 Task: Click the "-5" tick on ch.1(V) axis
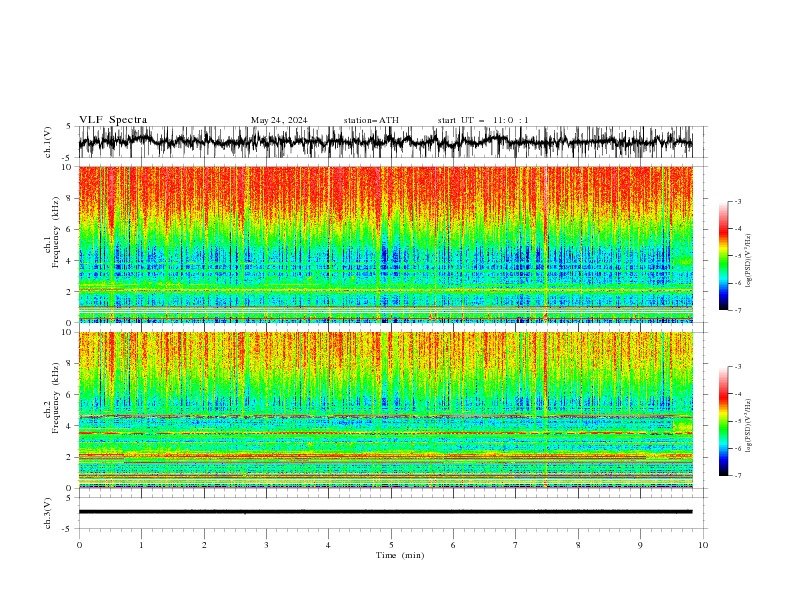[68, 158]
